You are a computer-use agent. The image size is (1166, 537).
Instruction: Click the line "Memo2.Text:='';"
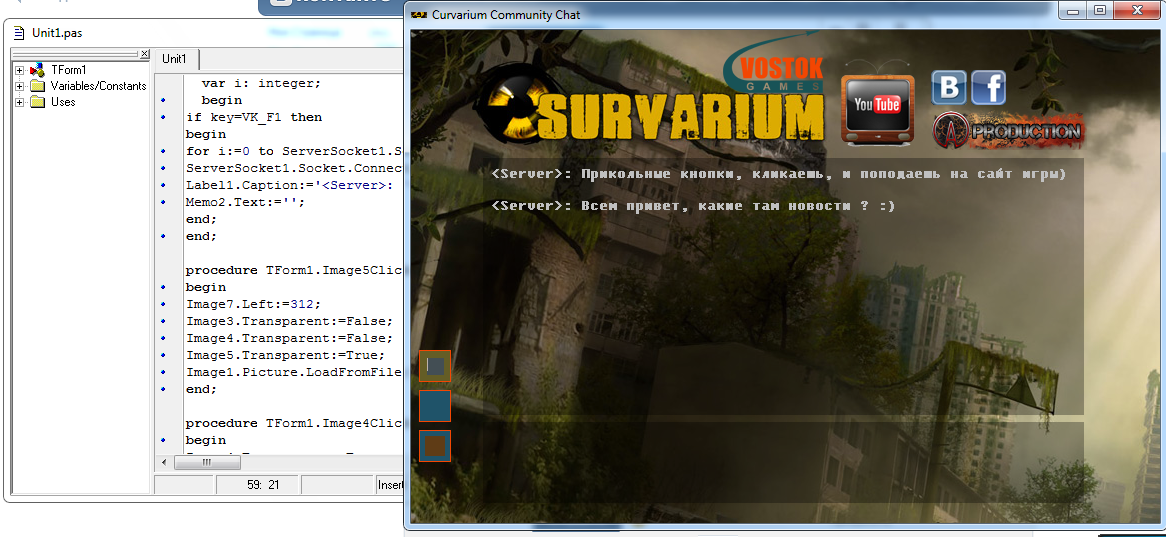point(245,202)
